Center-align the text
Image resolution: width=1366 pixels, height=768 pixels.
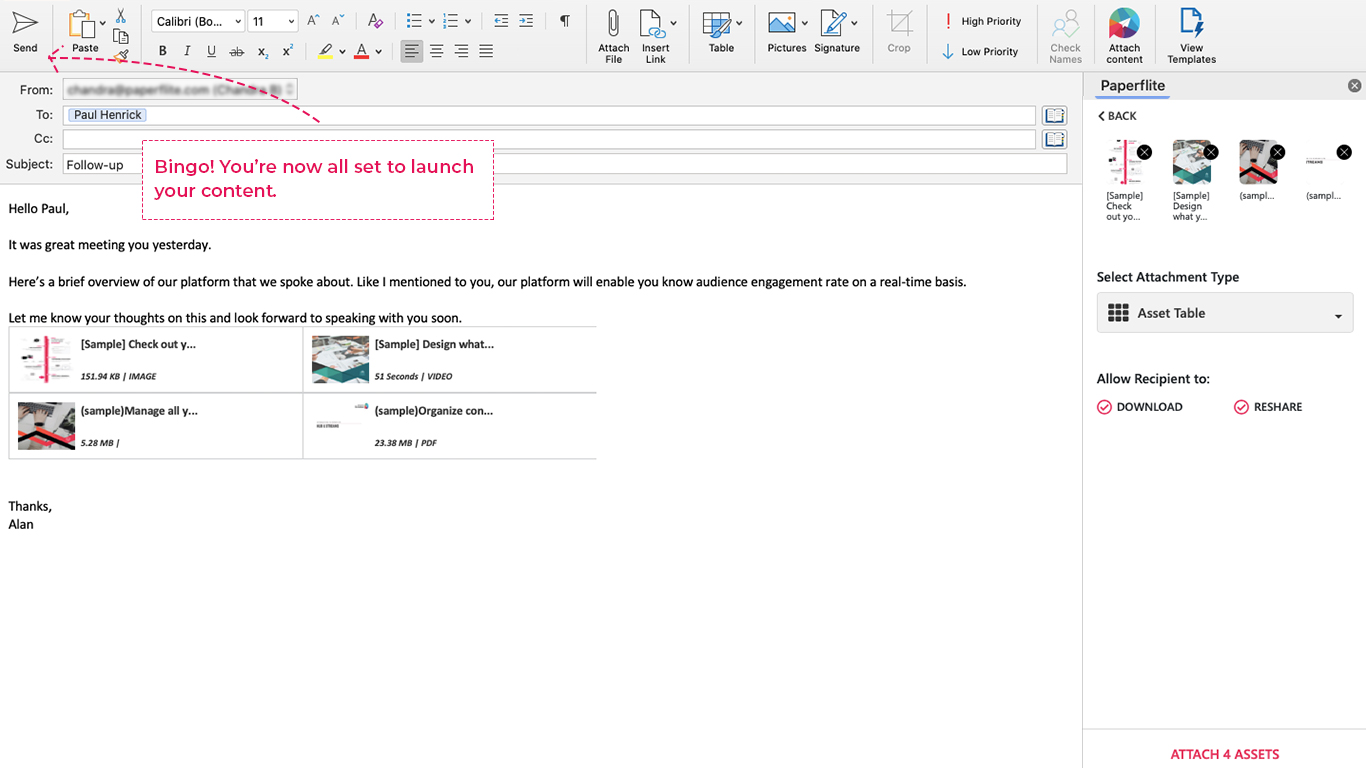(x=437, y=51)
